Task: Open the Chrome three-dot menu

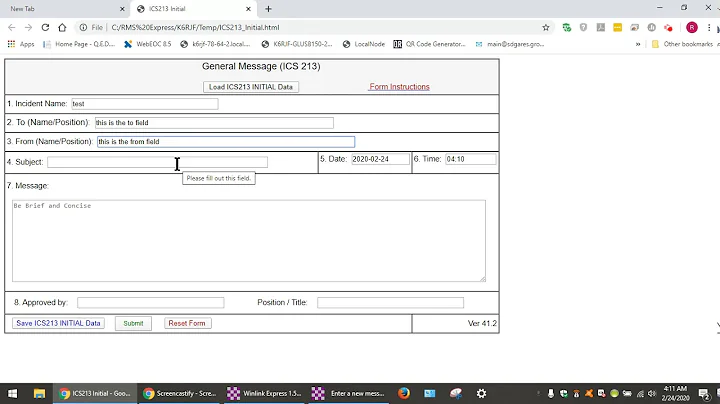Action: [x=709, y=28]
